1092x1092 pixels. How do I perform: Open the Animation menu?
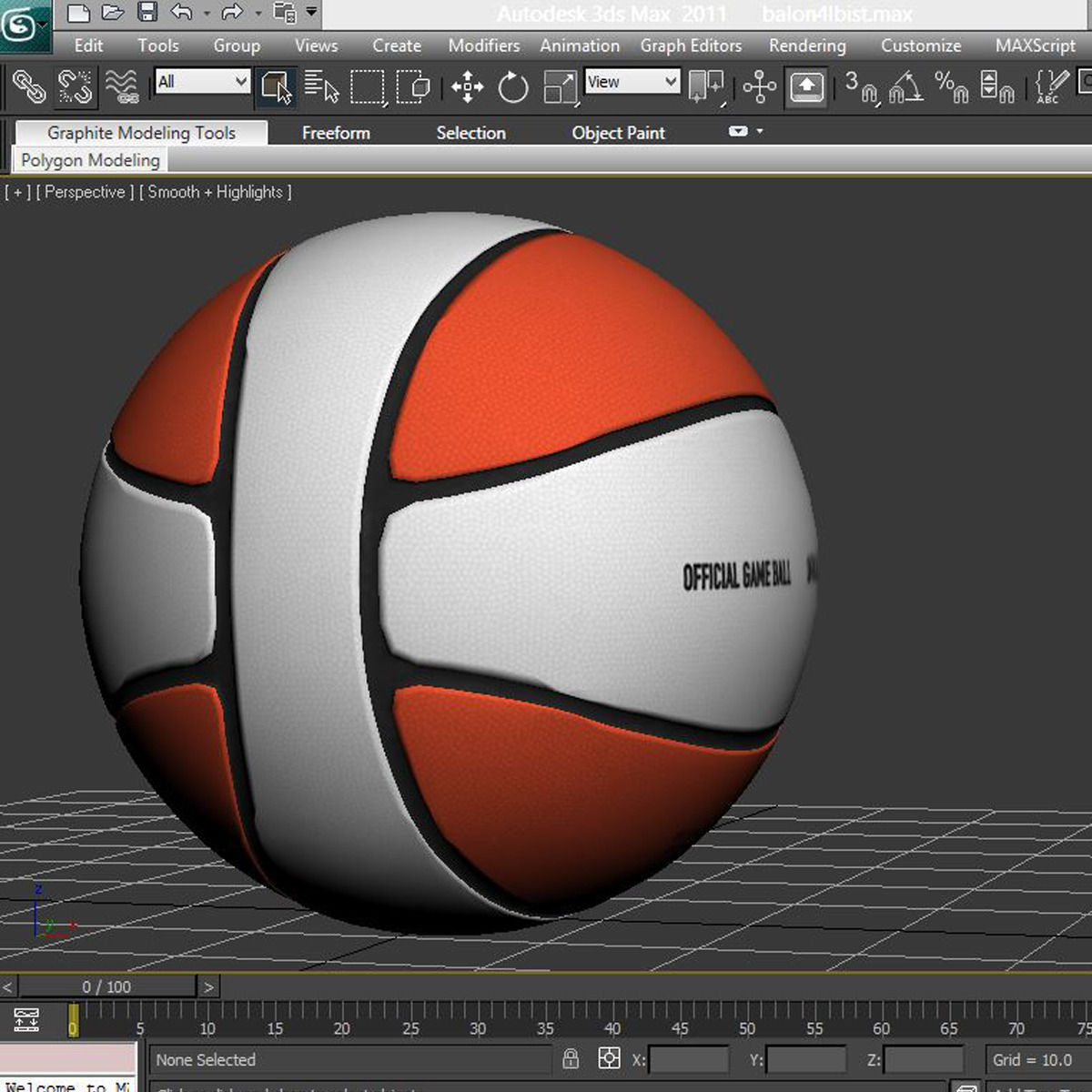coord(580,45)
